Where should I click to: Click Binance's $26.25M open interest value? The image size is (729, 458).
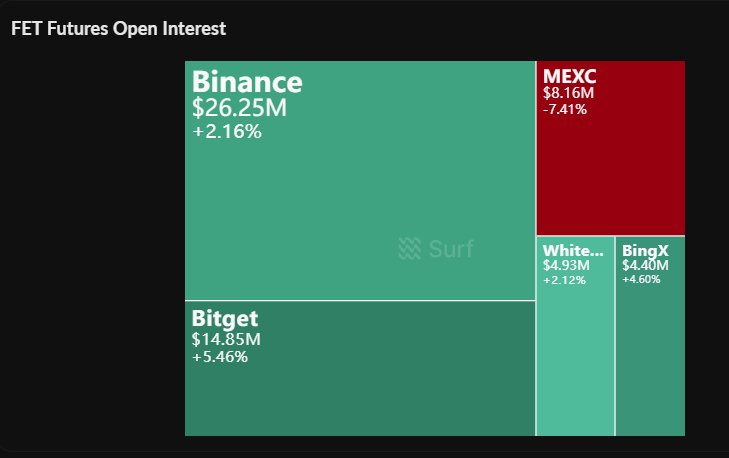[239, 108]
